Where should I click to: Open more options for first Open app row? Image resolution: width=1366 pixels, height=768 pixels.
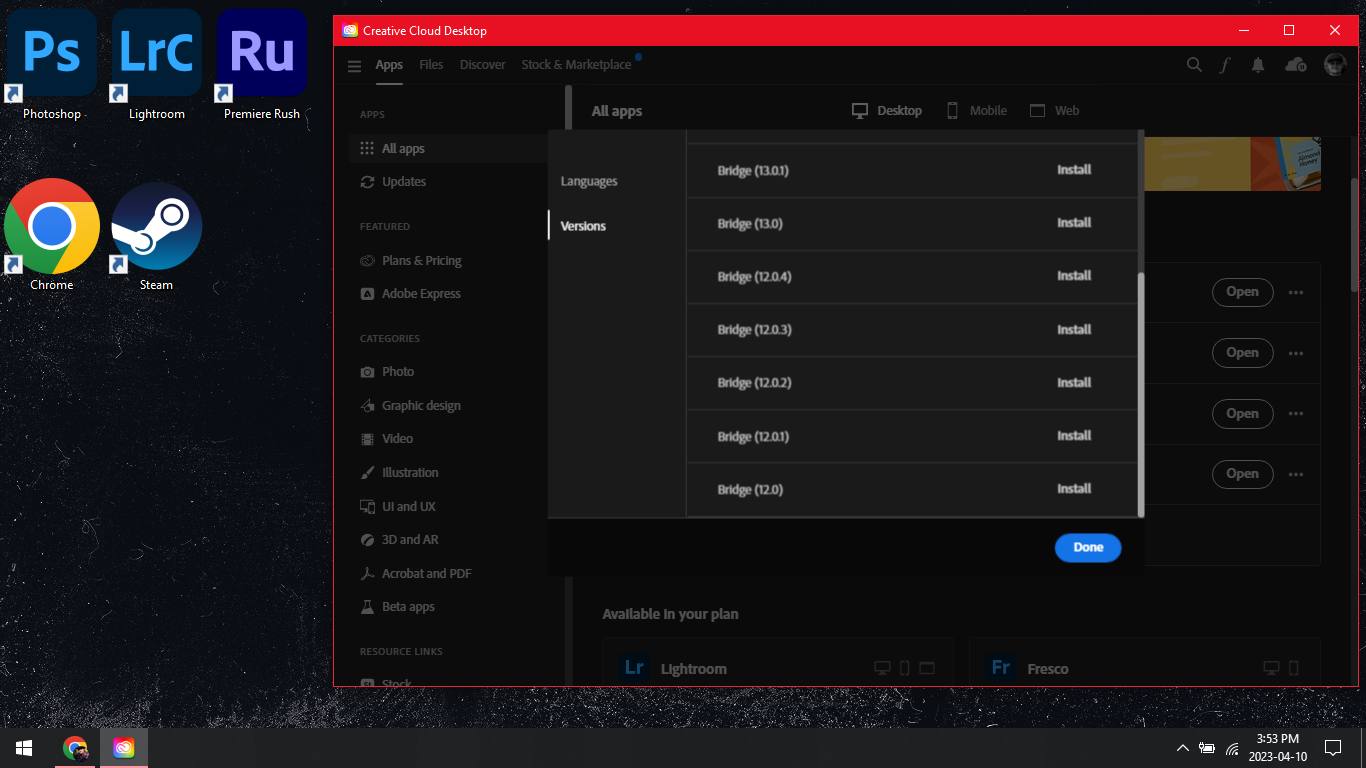tap(1296, 293)
